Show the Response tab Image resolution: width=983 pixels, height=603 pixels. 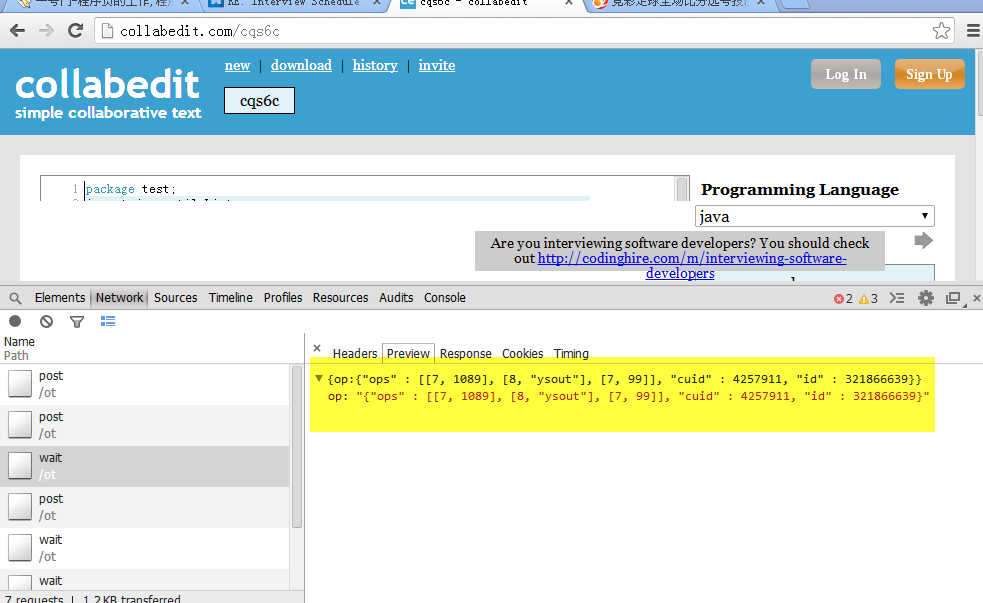tap(466, 354)
